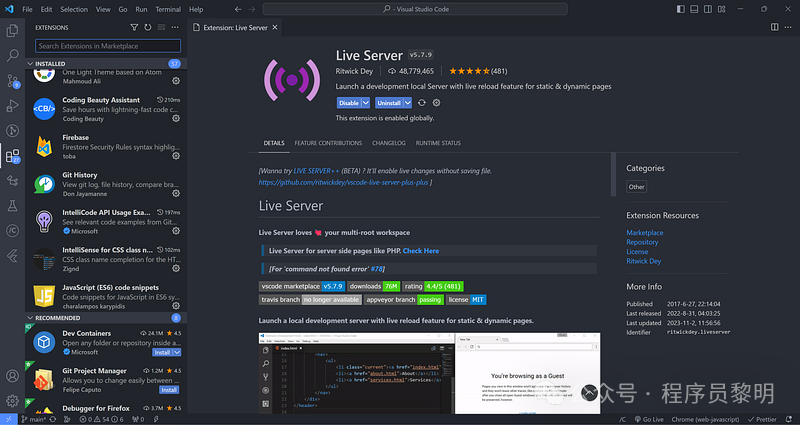Switch to the Runtime Status tab

438,143
